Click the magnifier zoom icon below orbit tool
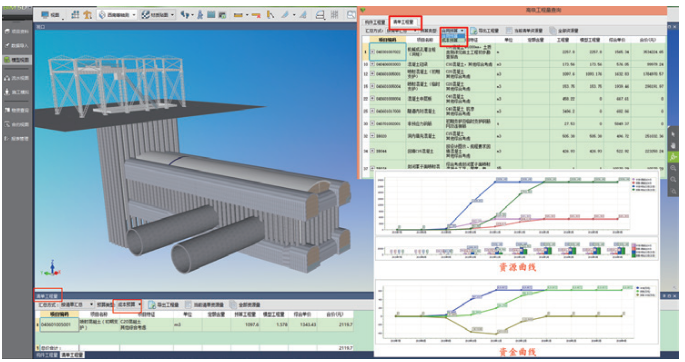The height and width of the screenshot is (362, 685). click(x=673, y=168)
